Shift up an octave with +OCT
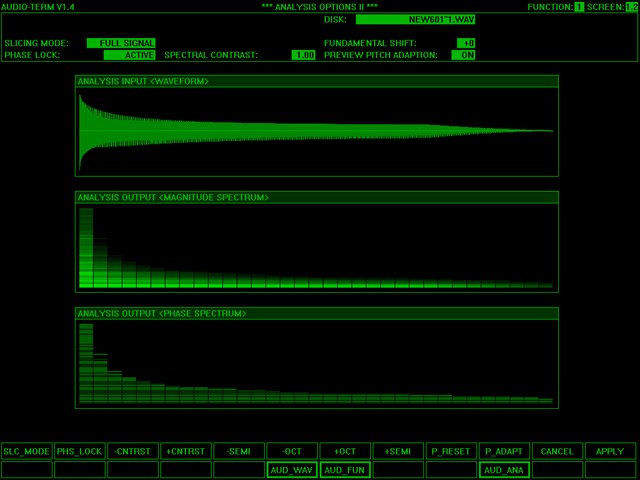640x480 pixels. tap(345, 451)
